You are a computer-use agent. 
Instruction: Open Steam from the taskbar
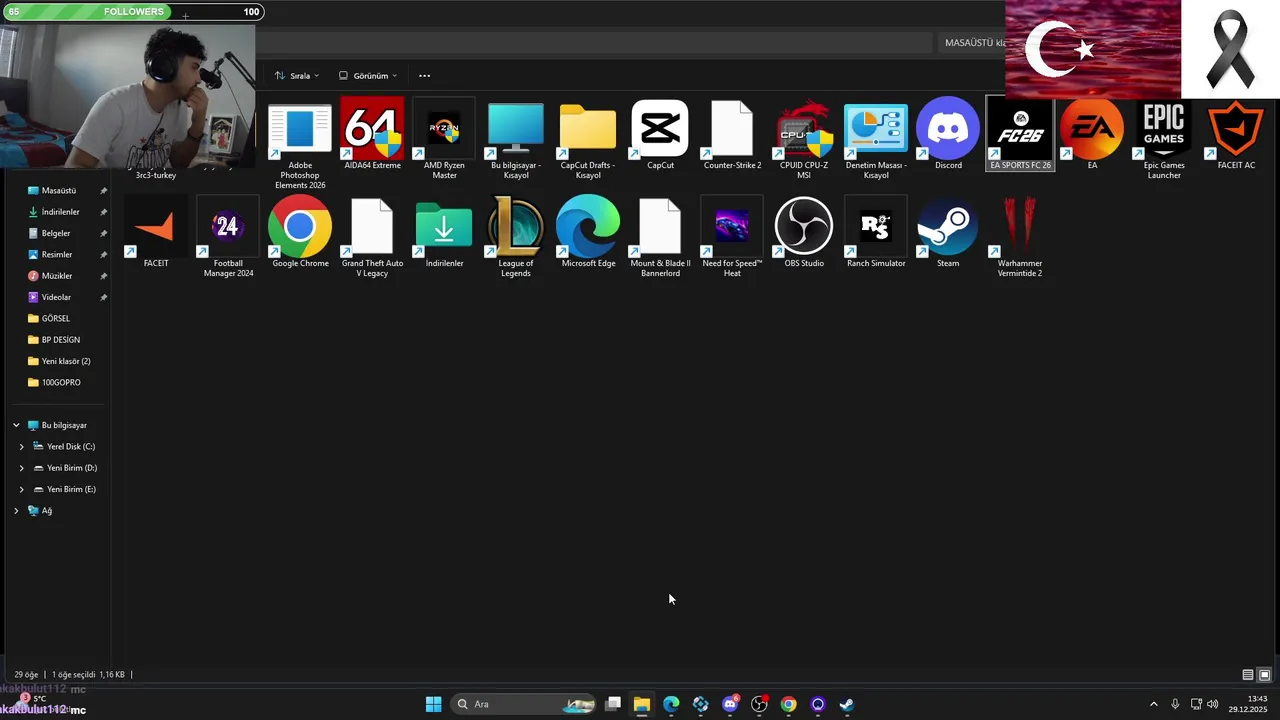(x=847, y=704)
